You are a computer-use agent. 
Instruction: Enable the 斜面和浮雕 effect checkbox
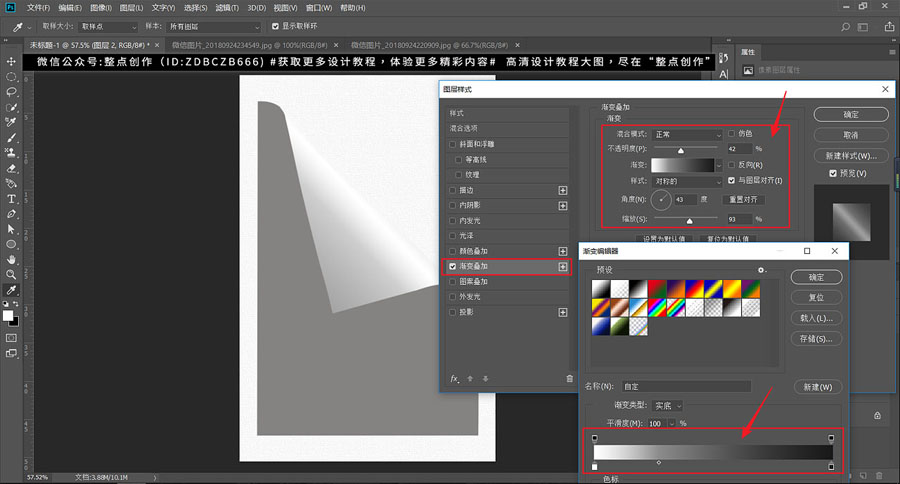[x=454, y=144]
